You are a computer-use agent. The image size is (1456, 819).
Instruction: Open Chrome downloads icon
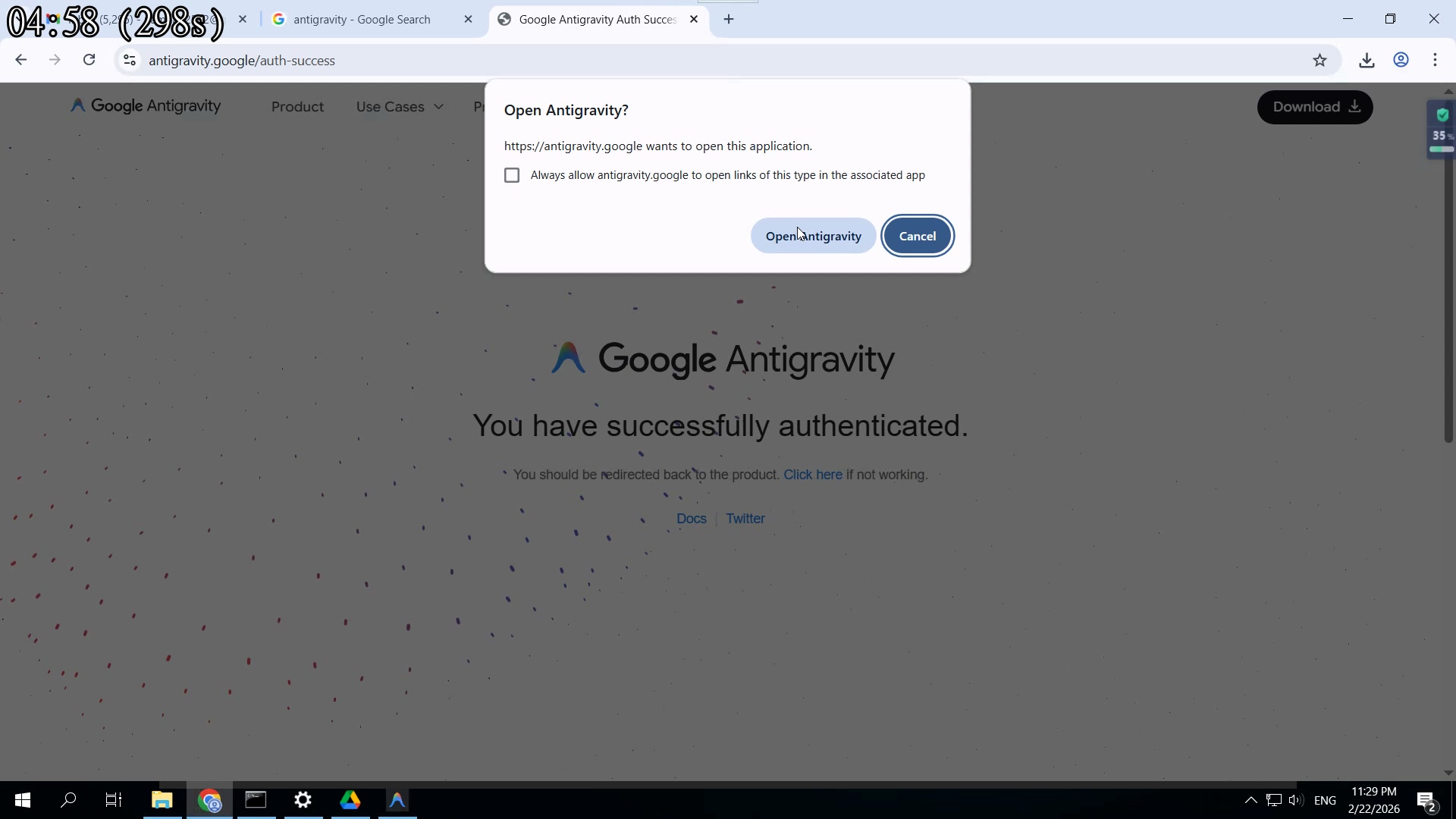[1367, 61]
